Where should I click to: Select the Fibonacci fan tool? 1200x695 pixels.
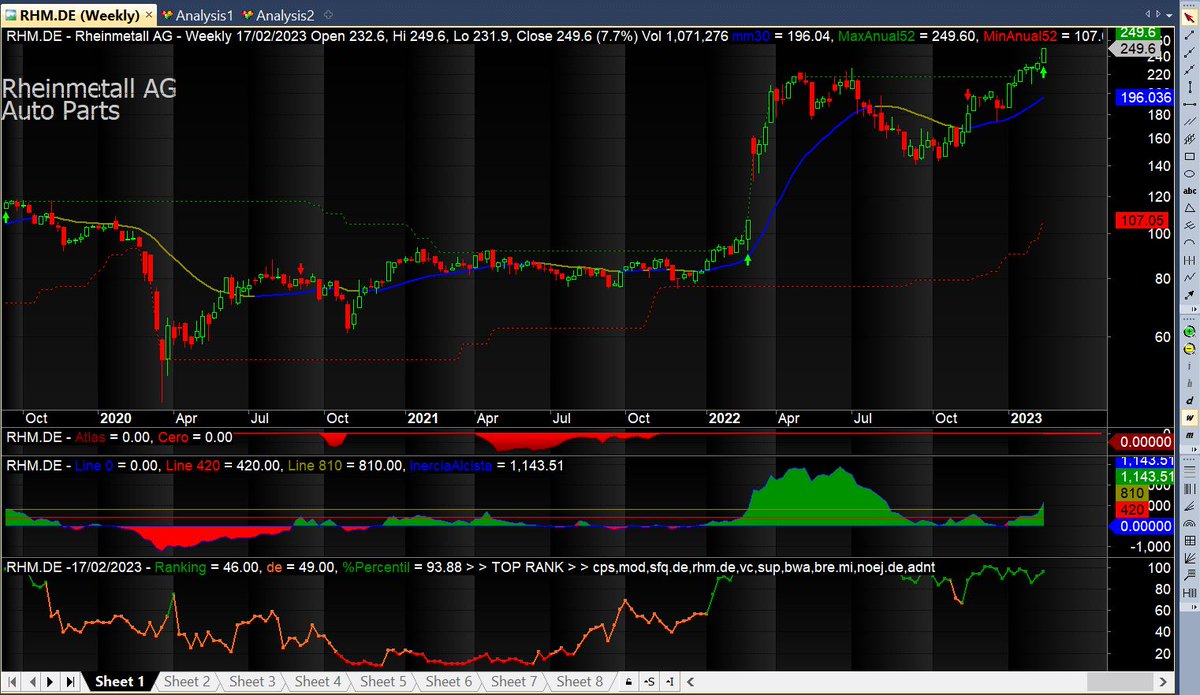pyautogui.click(x=1190, y=507)
